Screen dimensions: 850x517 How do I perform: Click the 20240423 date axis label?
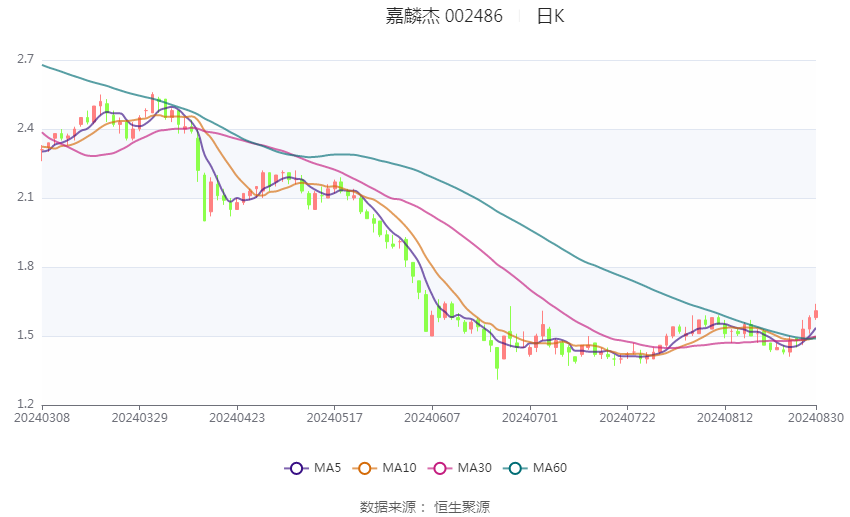237,418
